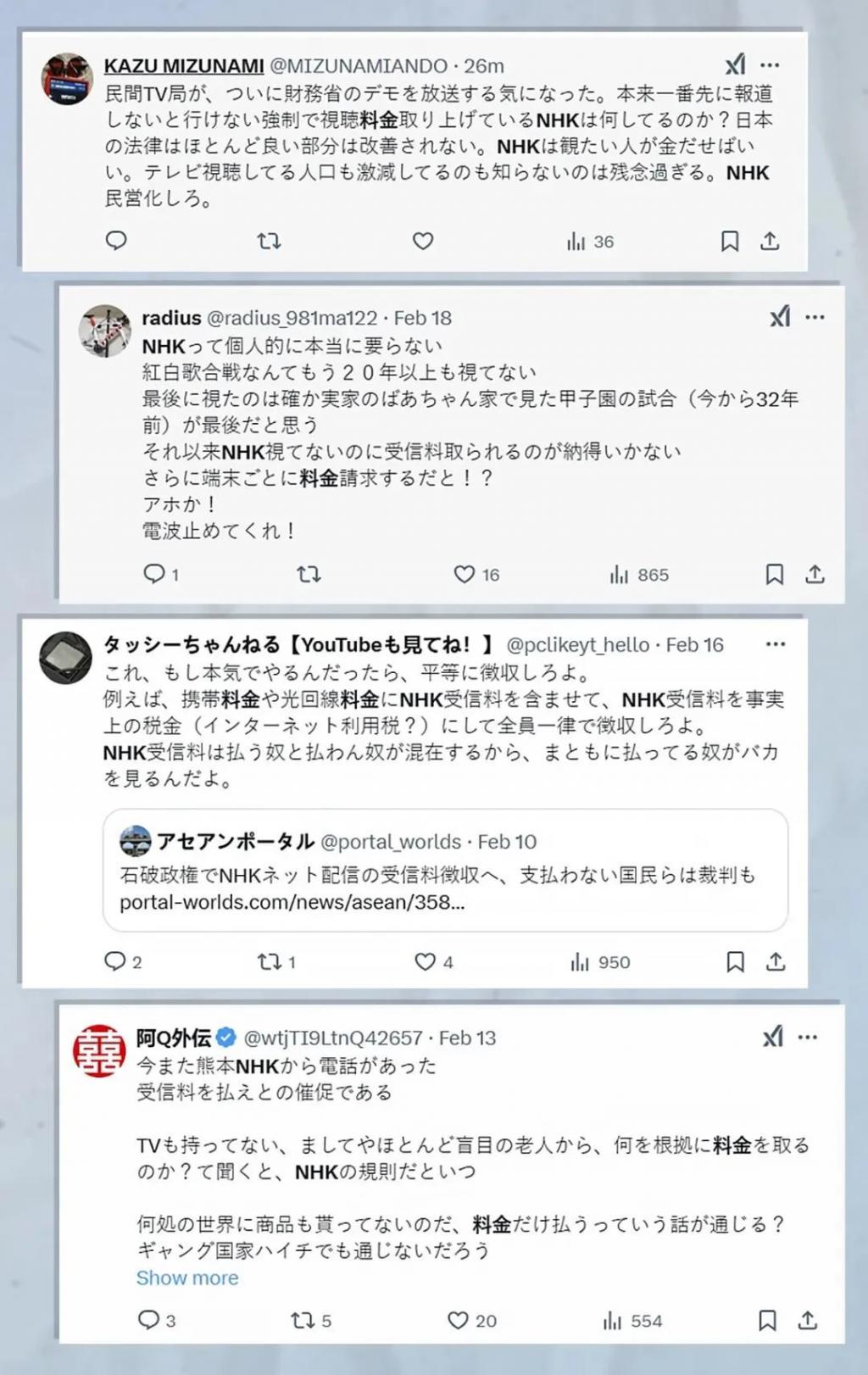Open the portal-worlds.com news link

point(292,902)
